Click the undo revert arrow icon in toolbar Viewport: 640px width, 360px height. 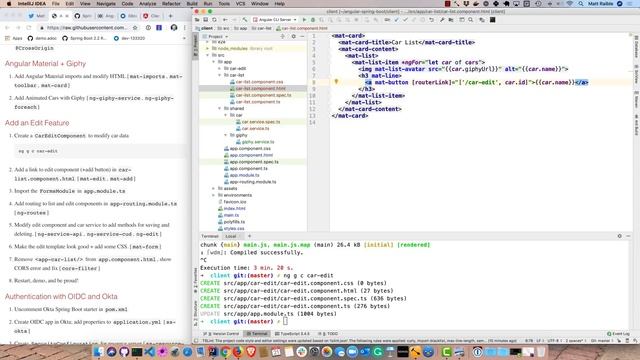click(x=431, y=20)
